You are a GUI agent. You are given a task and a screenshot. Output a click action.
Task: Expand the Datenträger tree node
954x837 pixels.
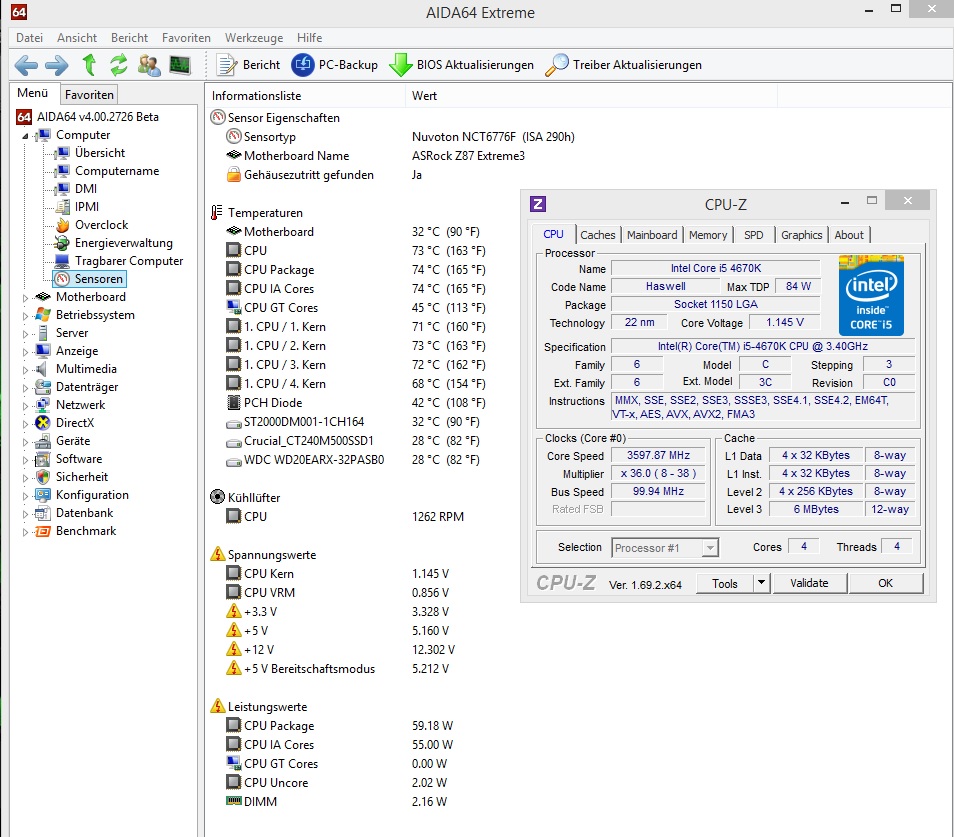[x=25, y=388]
